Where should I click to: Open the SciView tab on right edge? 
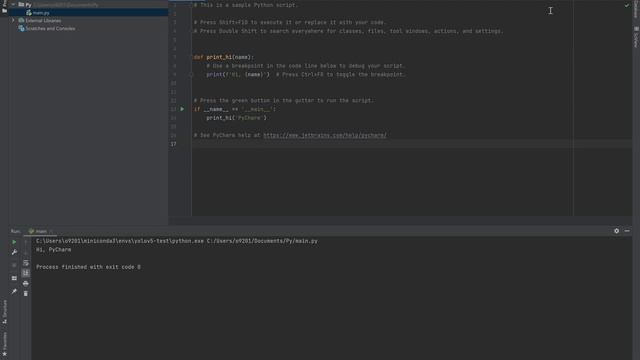(x=636, y=37)
